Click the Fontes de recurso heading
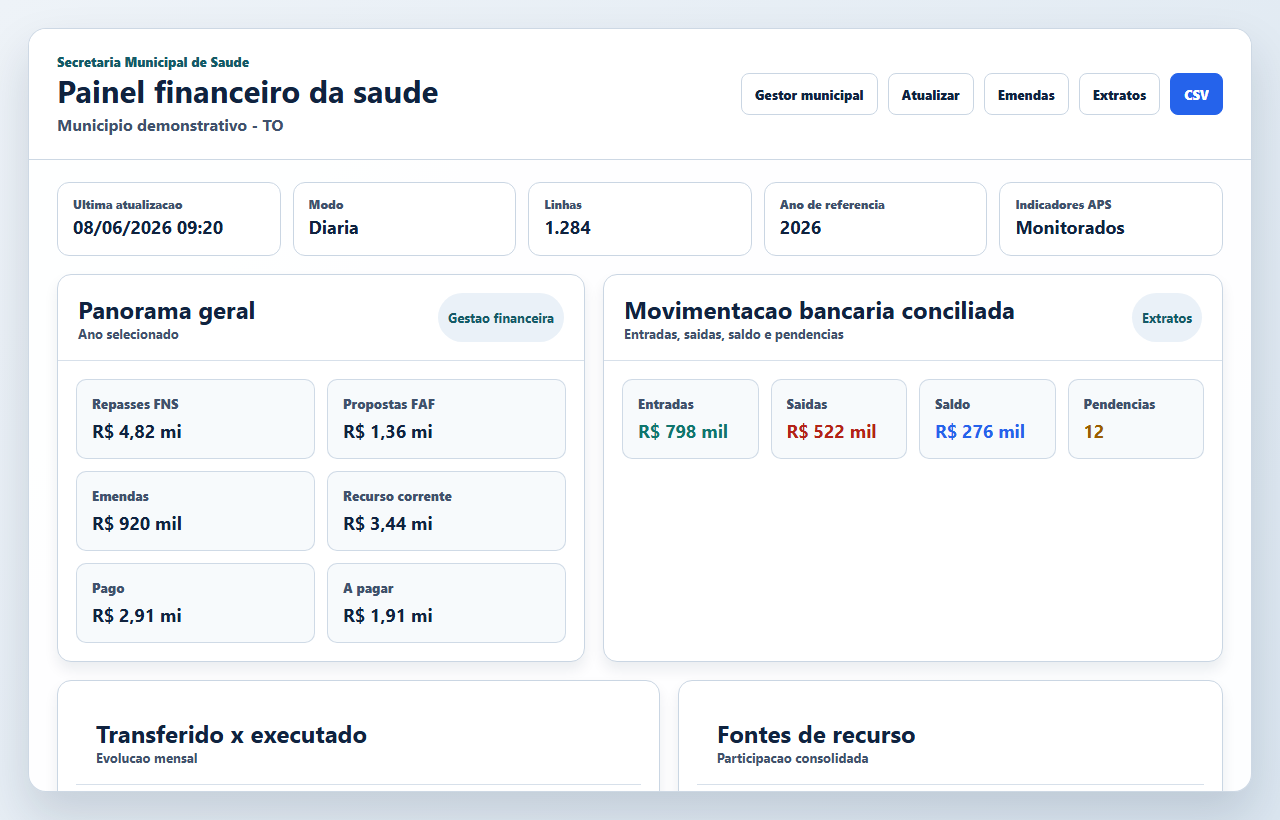This screenshot has width=1280, height=820. [x=816, y=735]
